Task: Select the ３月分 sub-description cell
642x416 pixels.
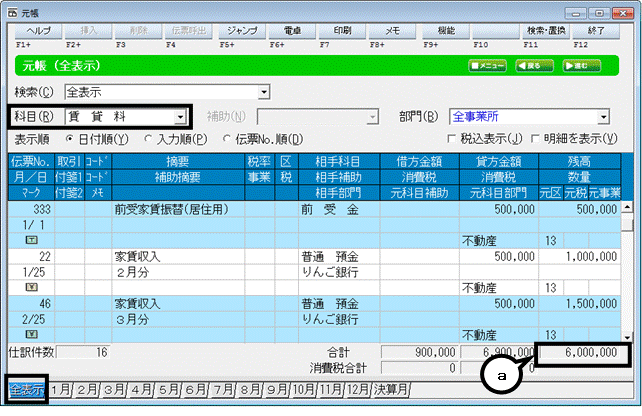Action: [178, 319]
